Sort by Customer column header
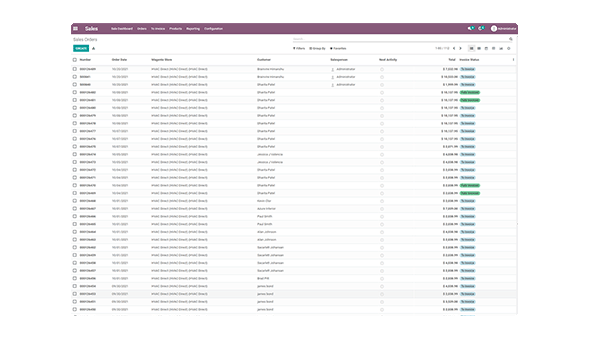 264,60
